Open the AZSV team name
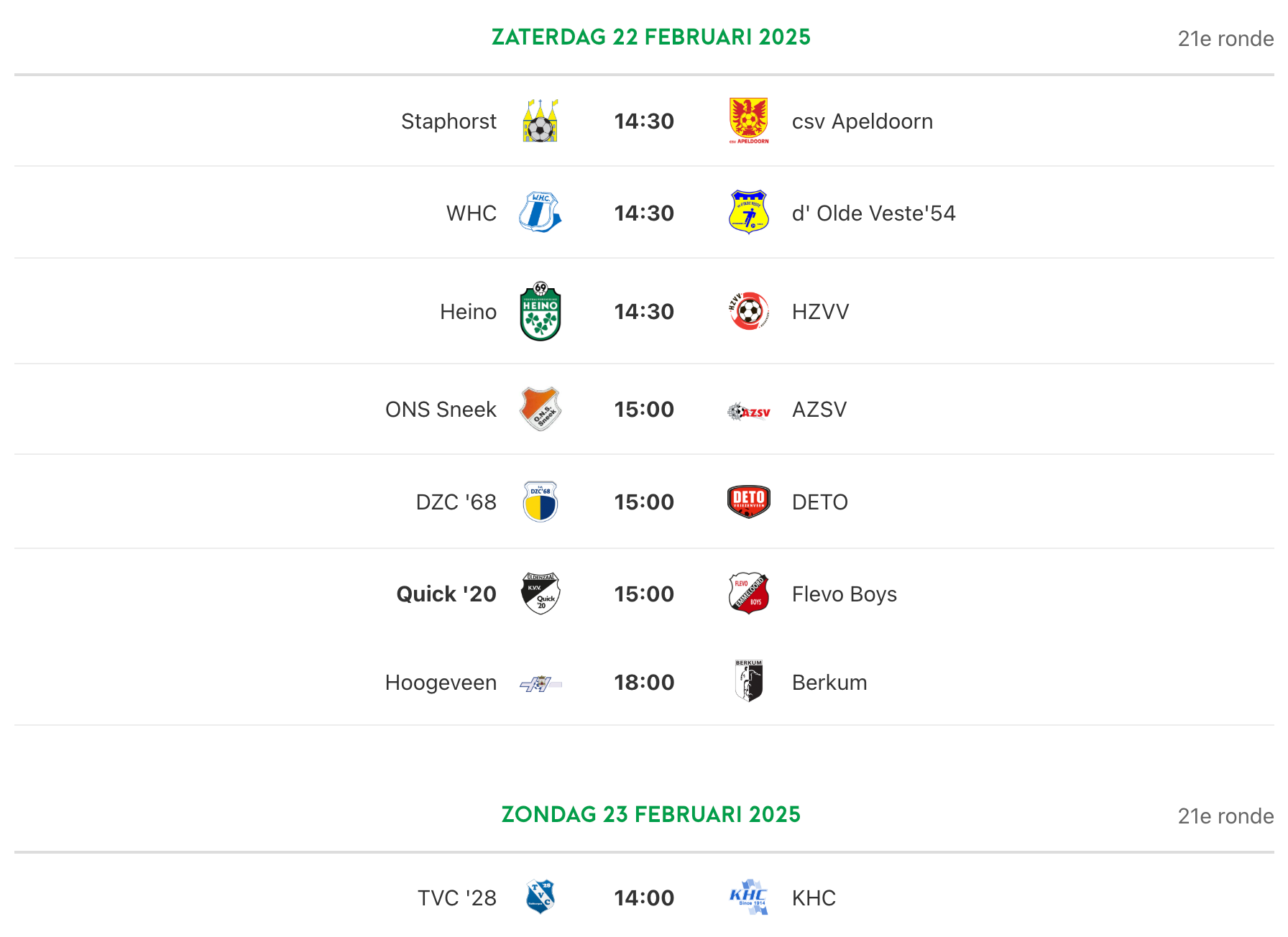The height and width of the screenshot is (937, 1288). click(x=819, y=410)
